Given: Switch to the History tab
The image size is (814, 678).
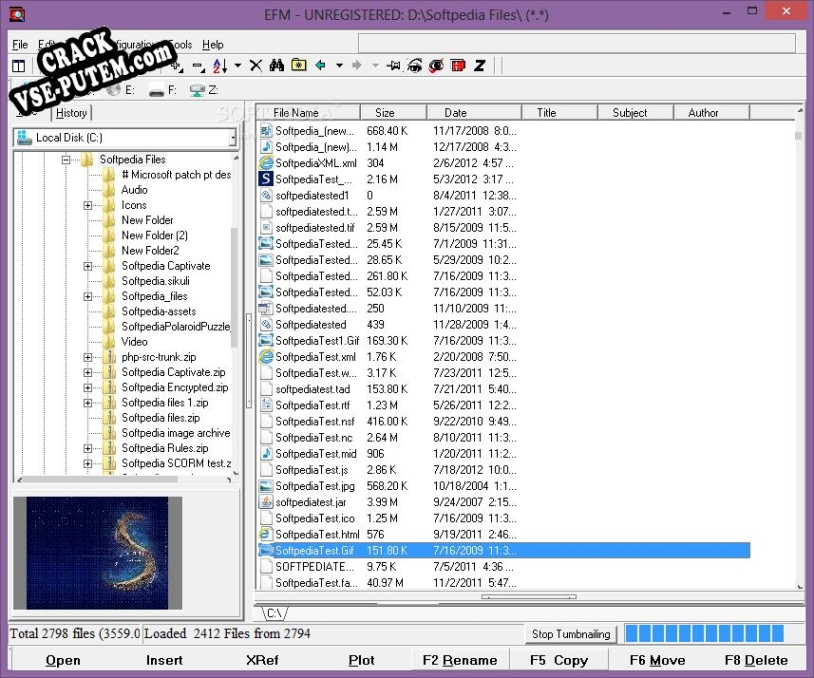Looking at the screenshot, I should click(71, 113).
